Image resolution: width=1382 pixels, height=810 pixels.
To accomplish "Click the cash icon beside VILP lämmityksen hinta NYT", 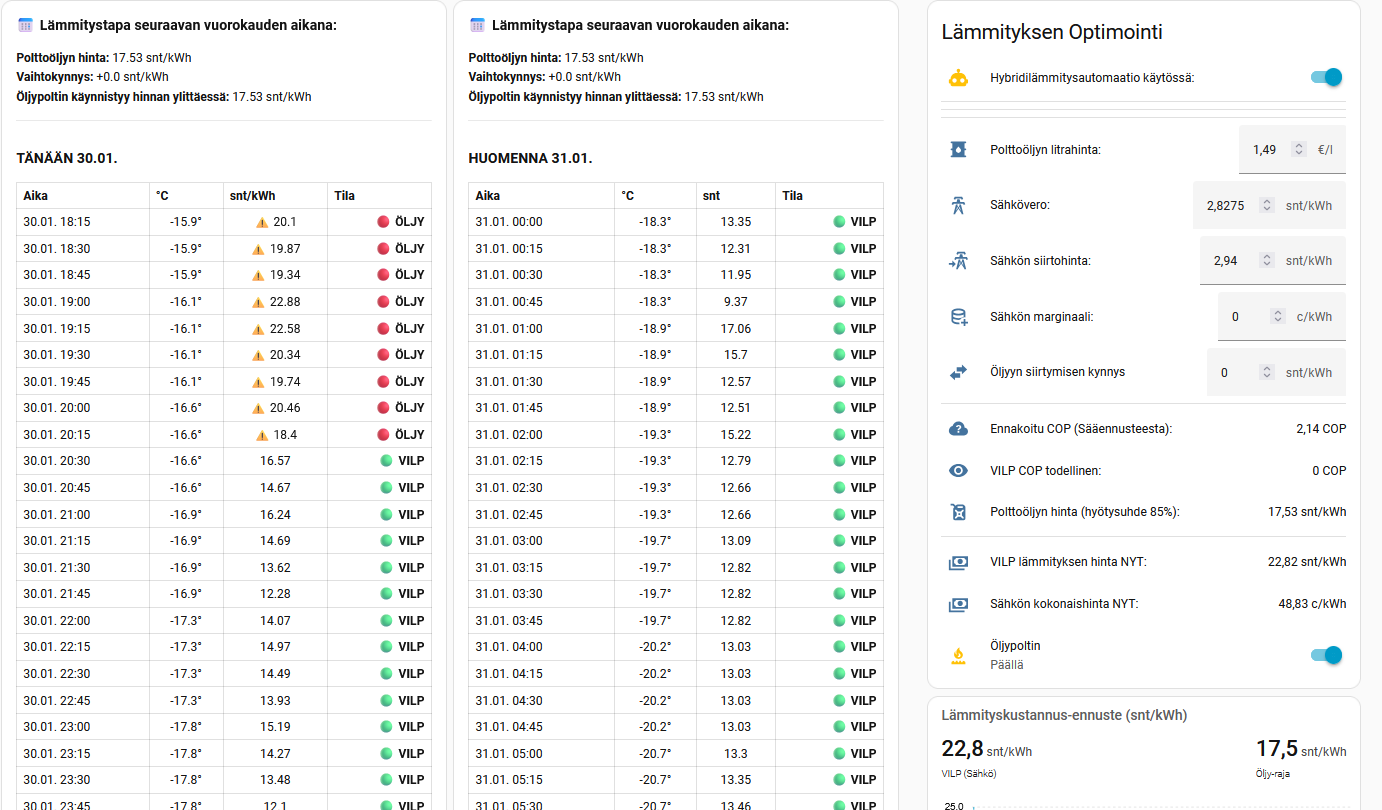I will (958, 561).
